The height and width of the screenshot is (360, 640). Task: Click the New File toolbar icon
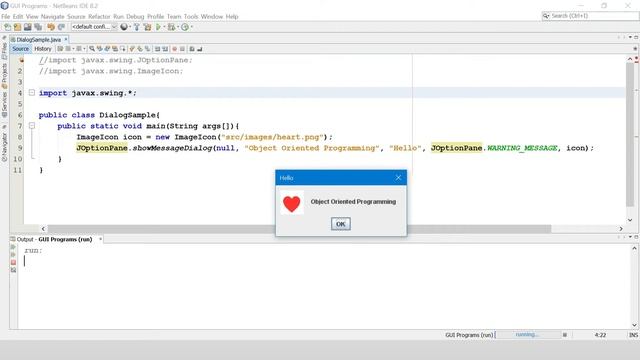pyautogui.click(x=7, y=27)
